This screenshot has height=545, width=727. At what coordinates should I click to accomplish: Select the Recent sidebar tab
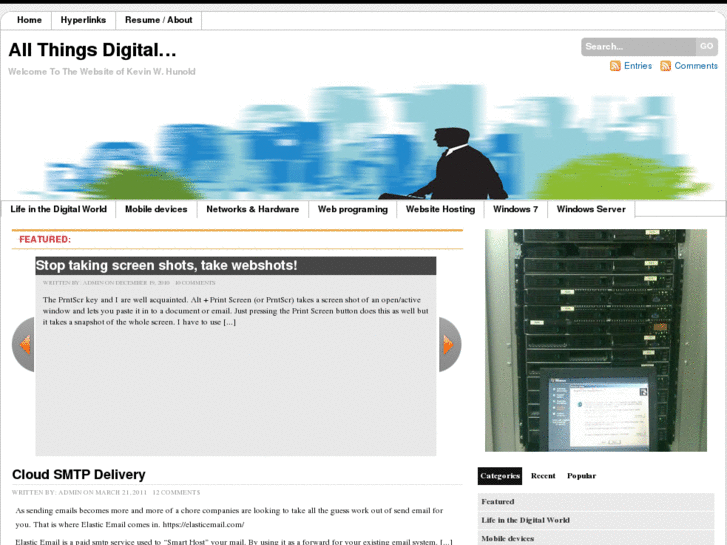point(543,476)
